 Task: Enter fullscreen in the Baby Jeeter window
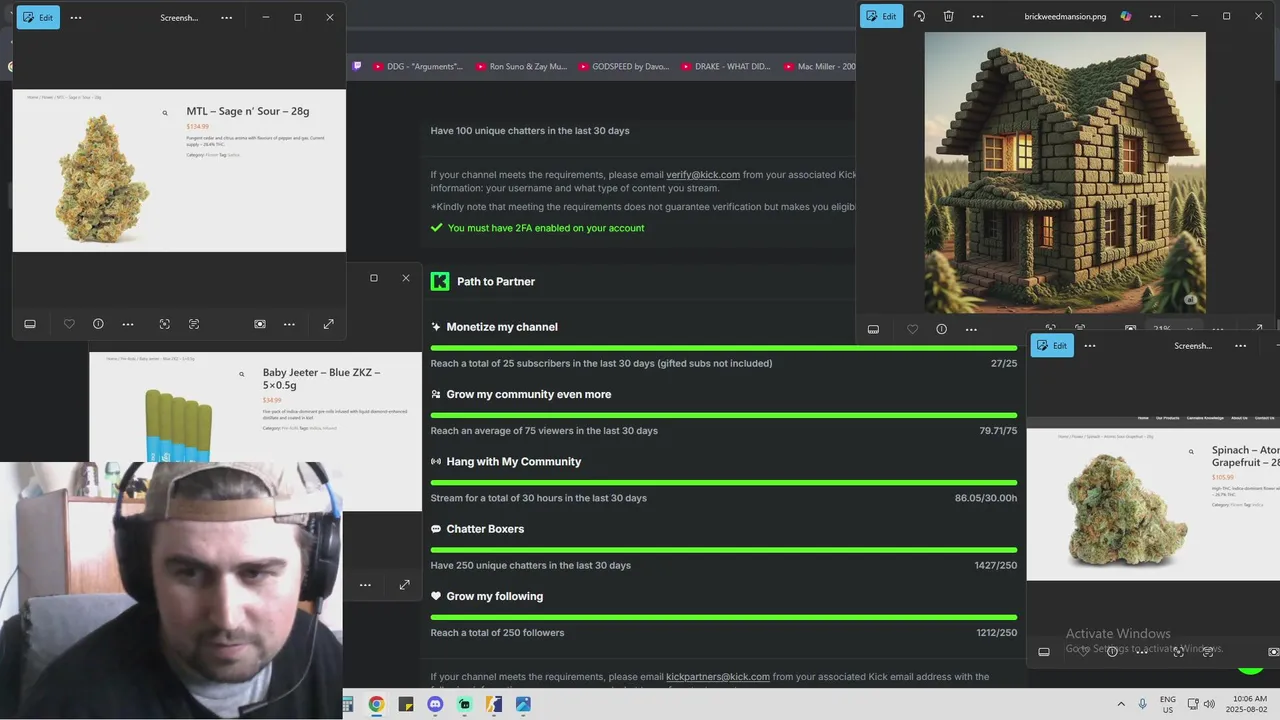click(404, 585)
